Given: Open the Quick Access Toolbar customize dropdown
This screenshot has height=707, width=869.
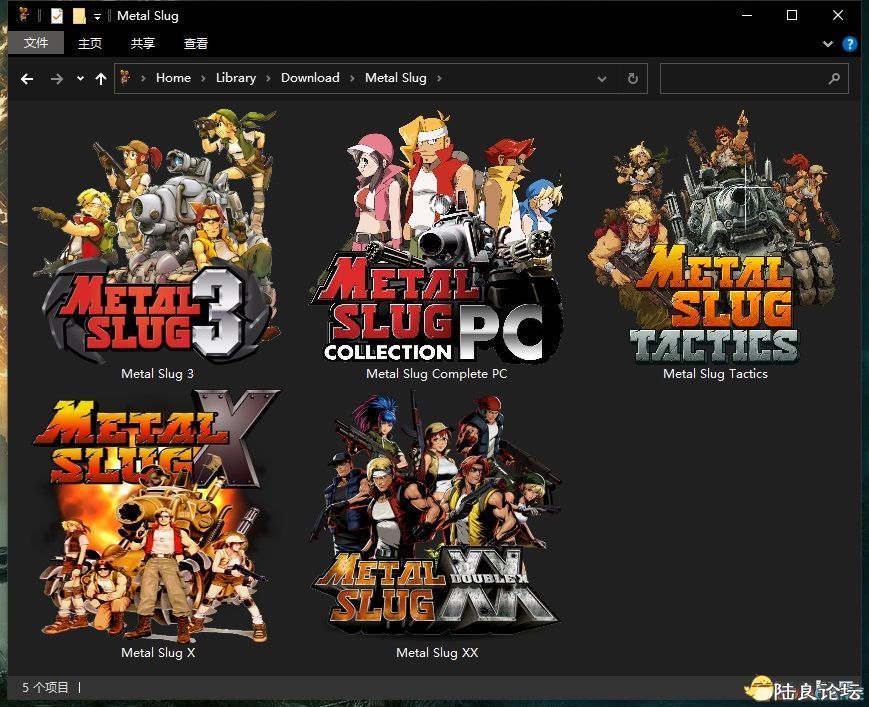Looking at the screenshot, I should pyautogui.click(x=98, y=16).
